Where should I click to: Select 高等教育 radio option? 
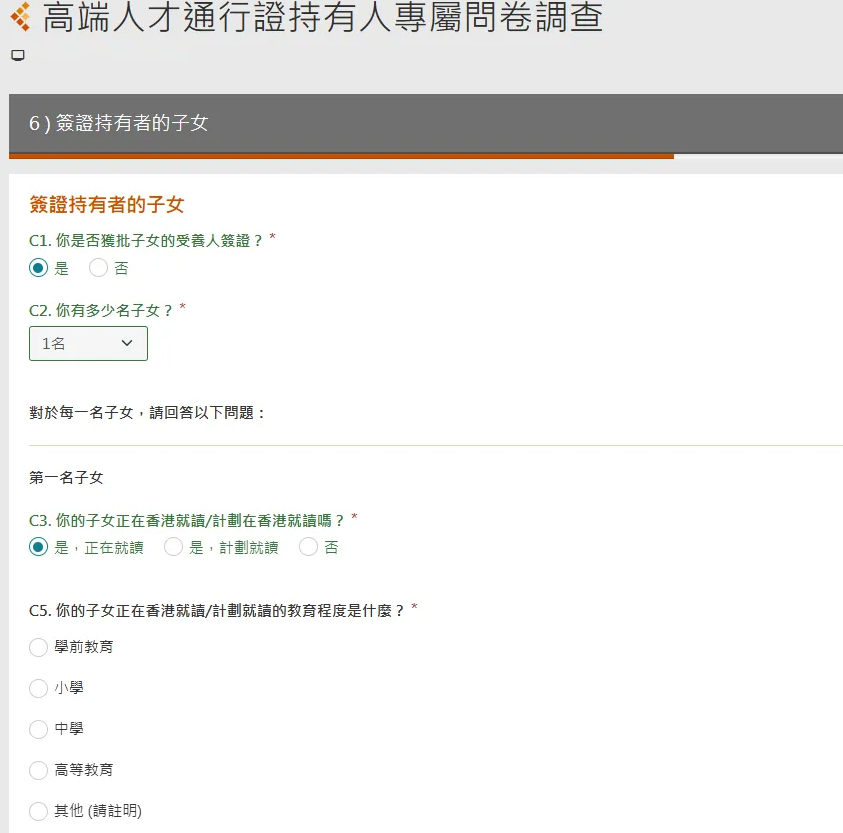coord(39,770)
